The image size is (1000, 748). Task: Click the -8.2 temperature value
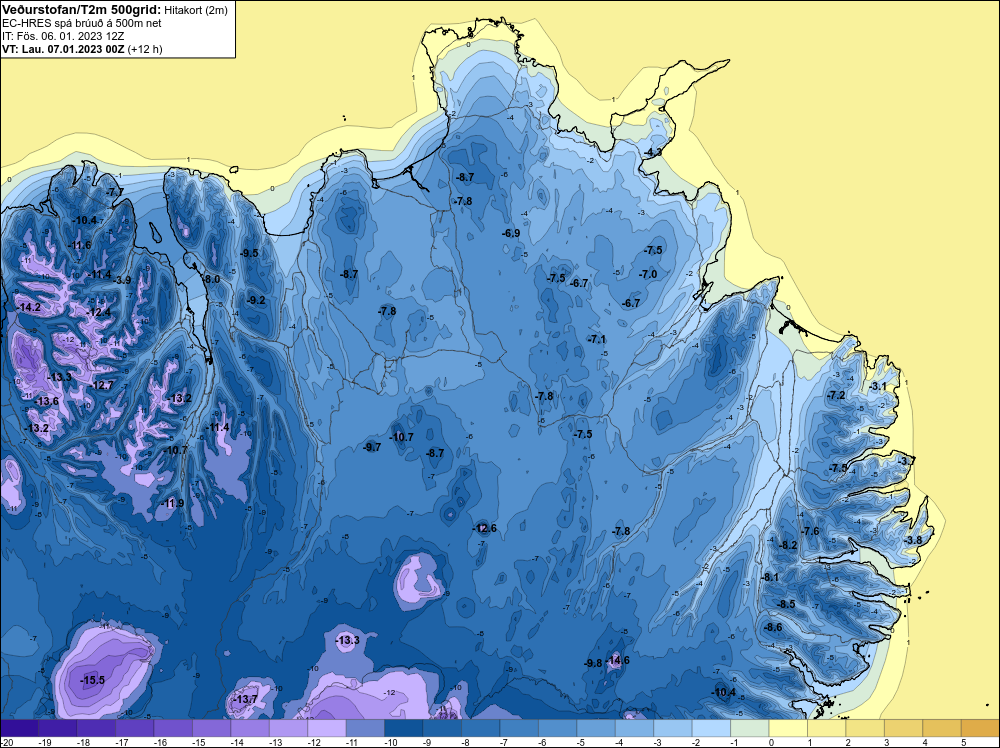pyautogui.click(x=789, y=545)
